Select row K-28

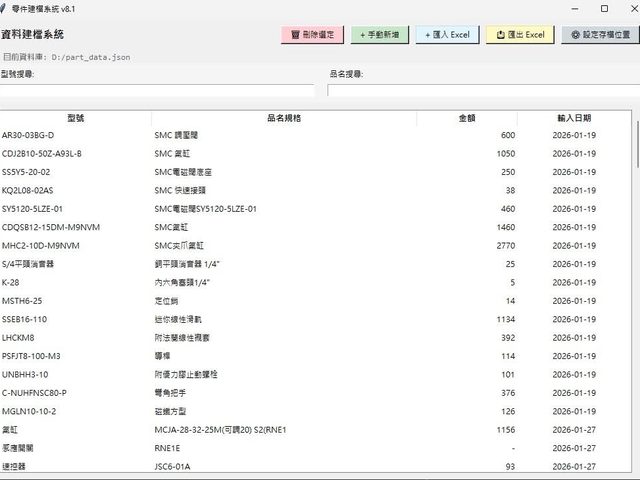[x=316, y=282]
